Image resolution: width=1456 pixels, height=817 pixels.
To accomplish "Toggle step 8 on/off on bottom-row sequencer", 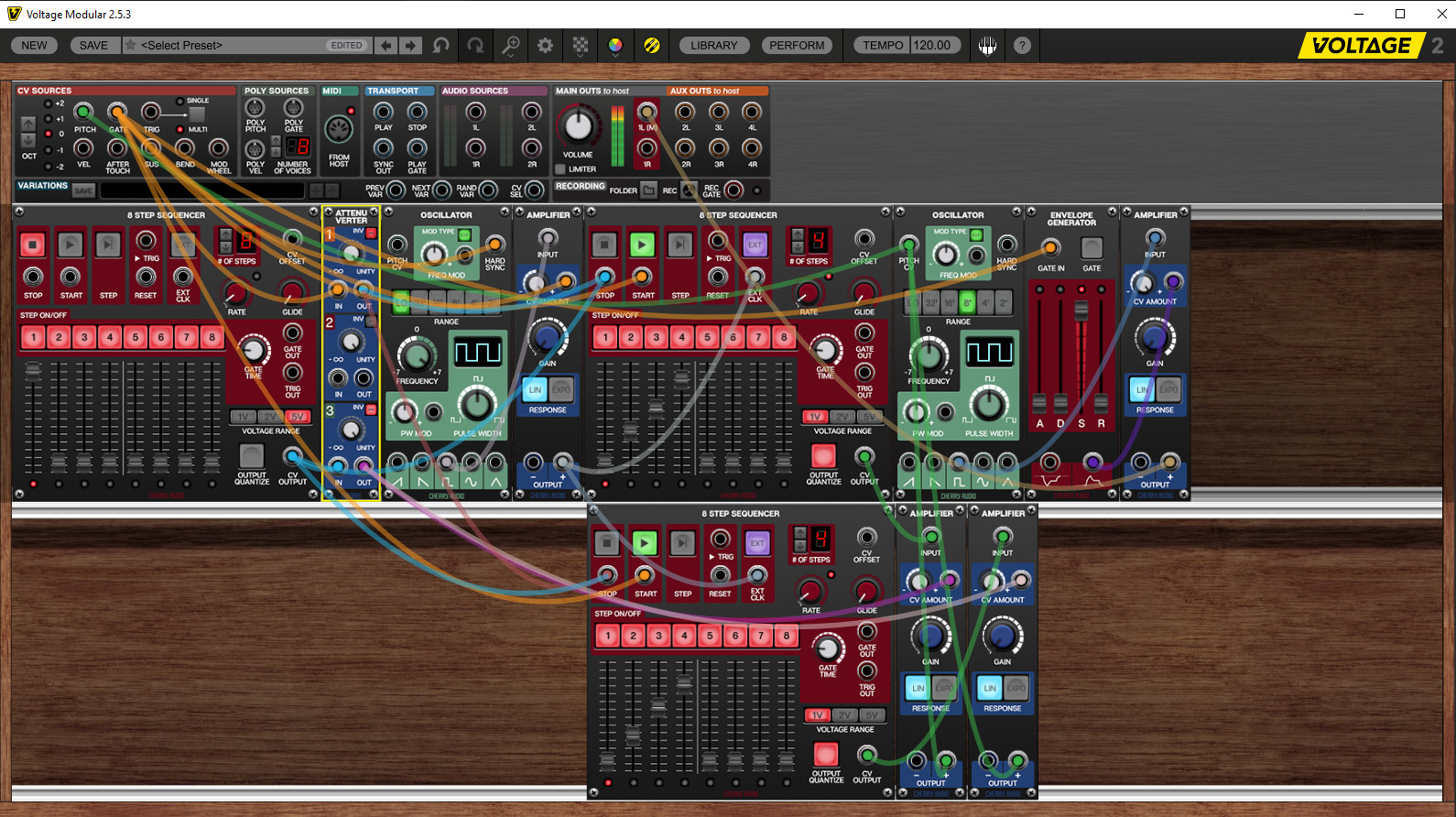I will [x=786, y=636].
